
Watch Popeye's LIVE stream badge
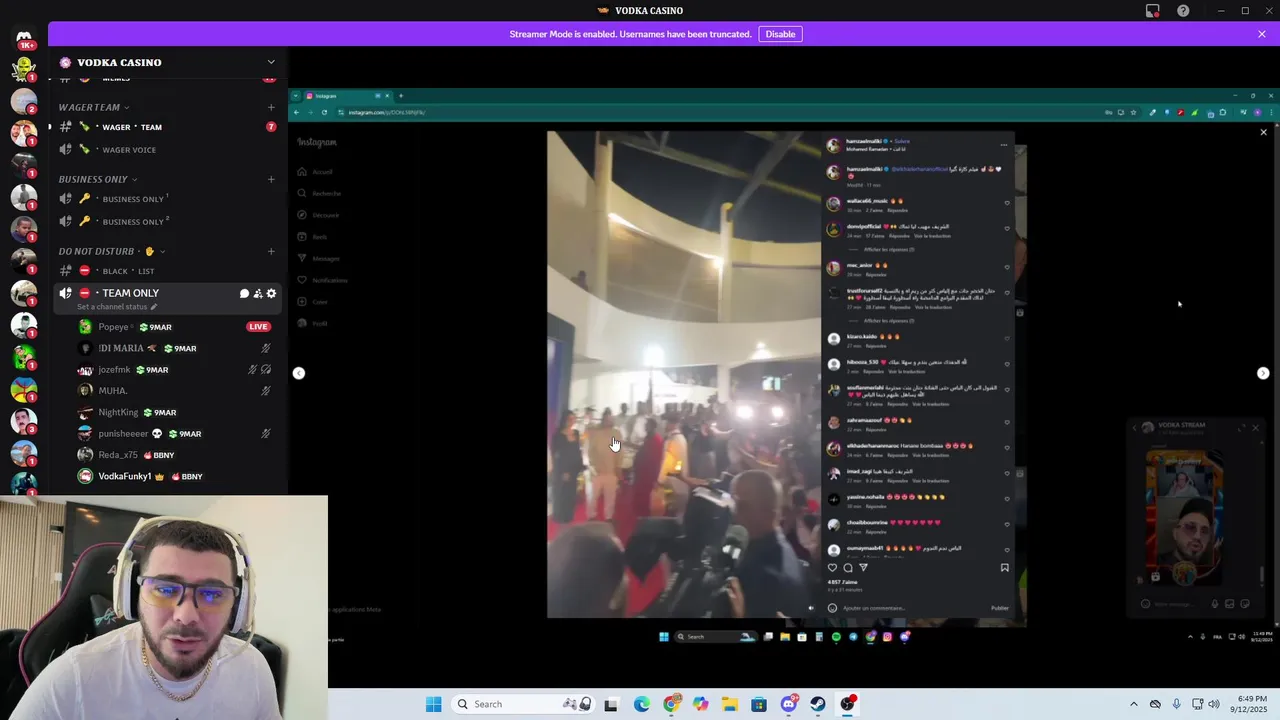[258, 327]
